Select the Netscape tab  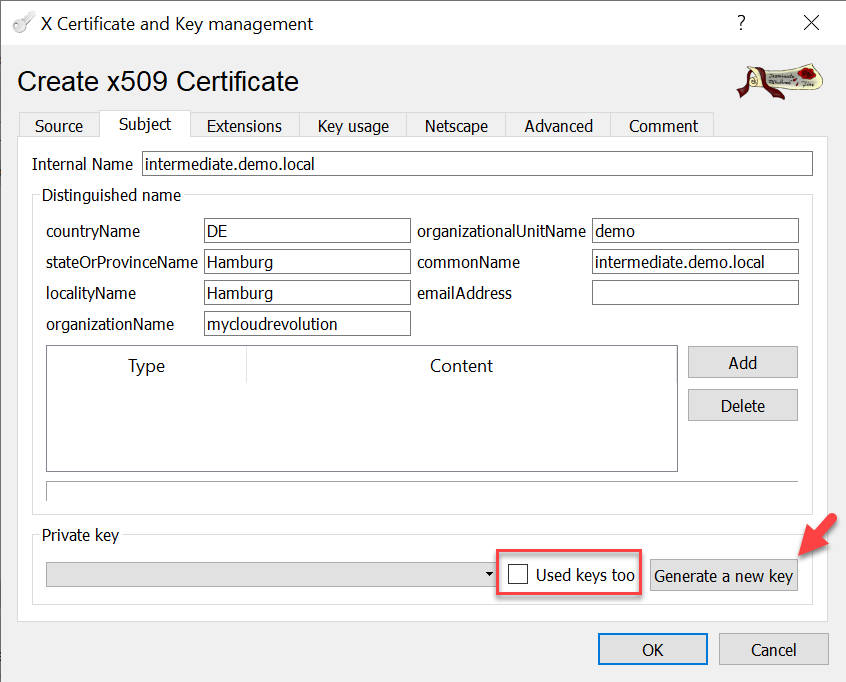coord(456,126)
